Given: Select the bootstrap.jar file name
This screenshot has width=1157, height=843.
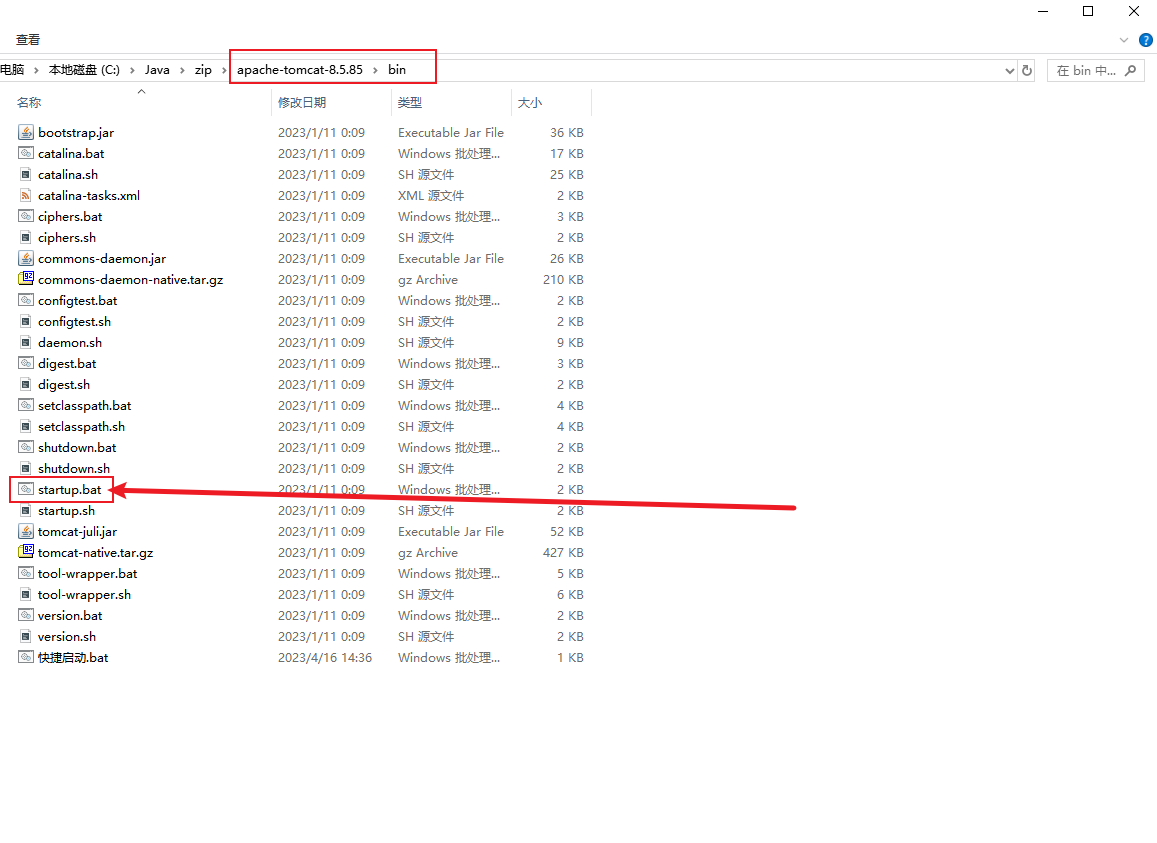Looking at the screenshot, I should point(76,133).
